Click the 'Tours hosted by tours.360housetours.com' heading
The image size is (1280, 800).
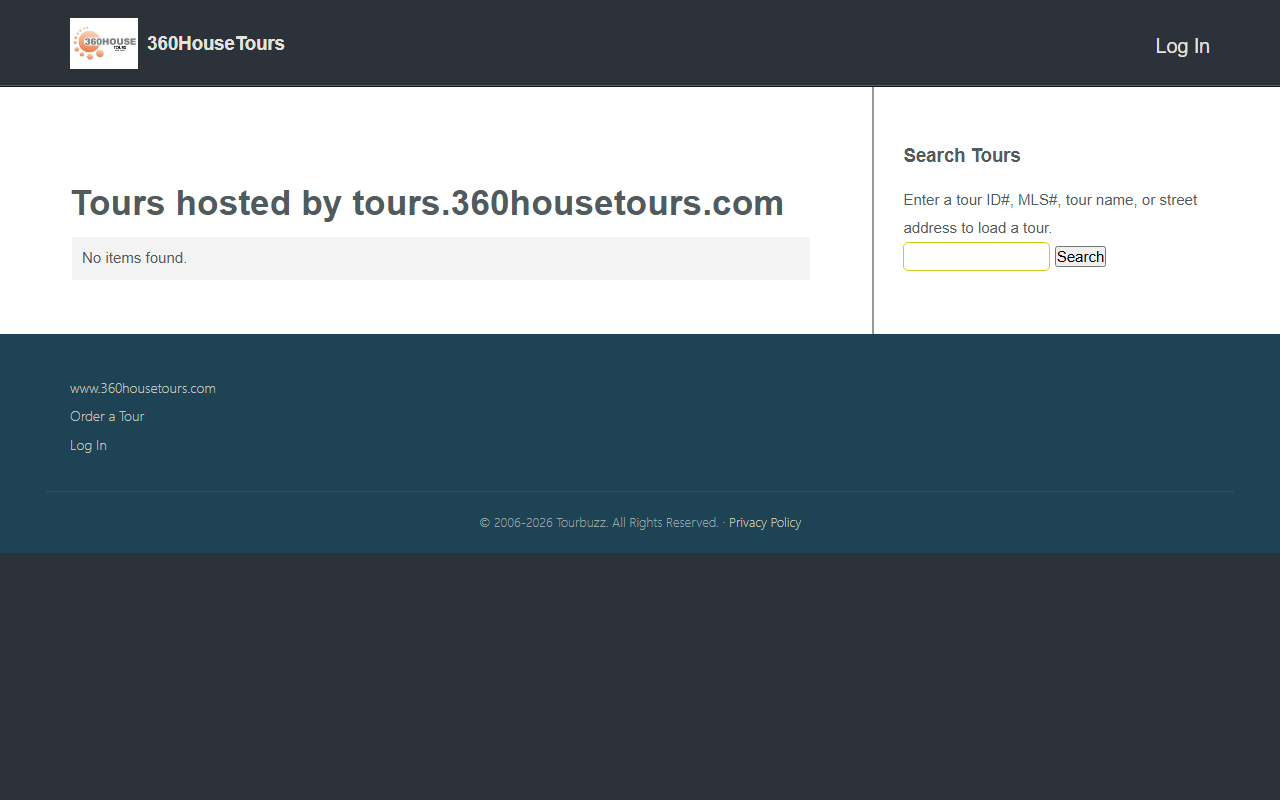pos(427,203)
